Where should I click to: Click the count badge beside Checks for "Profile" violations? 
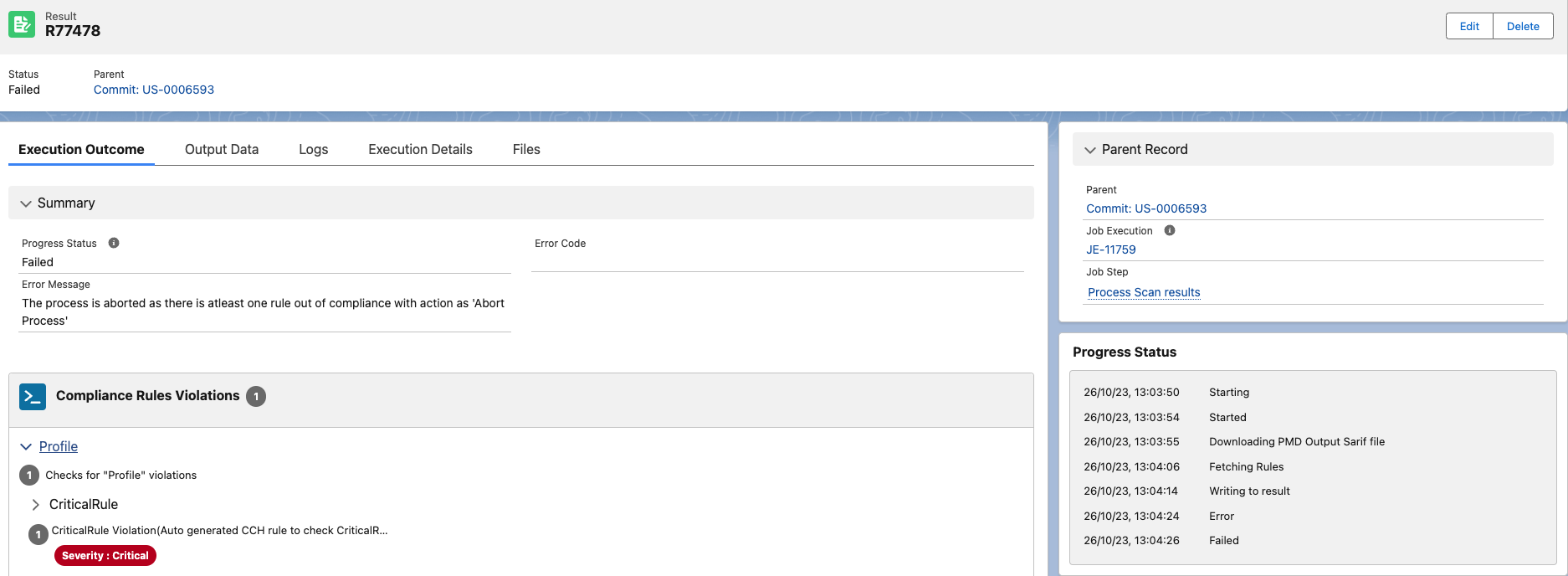[x=29, y=476]
